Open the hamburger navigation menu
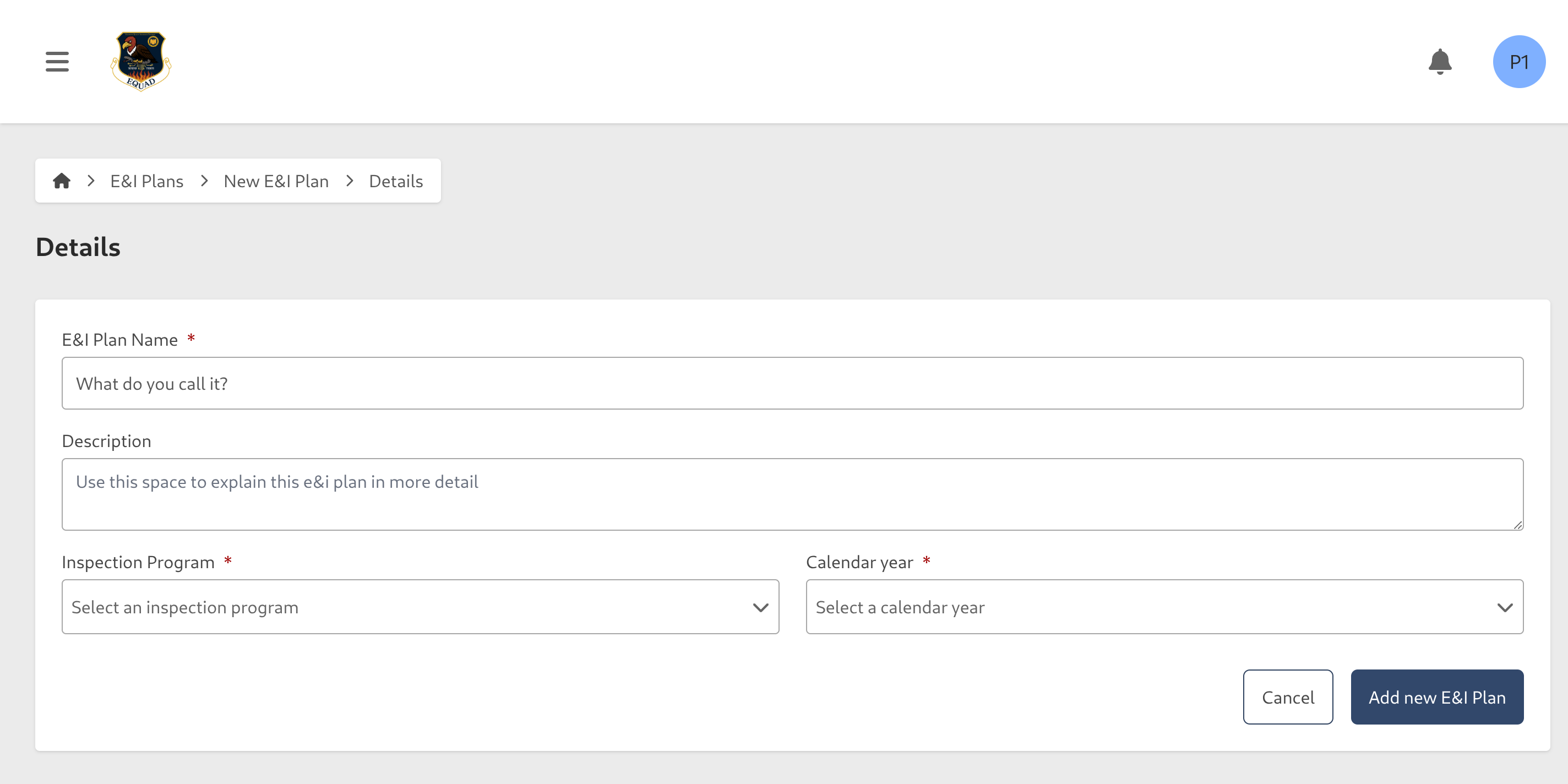Screen dimensions: 1568x784 coord(57,62)
